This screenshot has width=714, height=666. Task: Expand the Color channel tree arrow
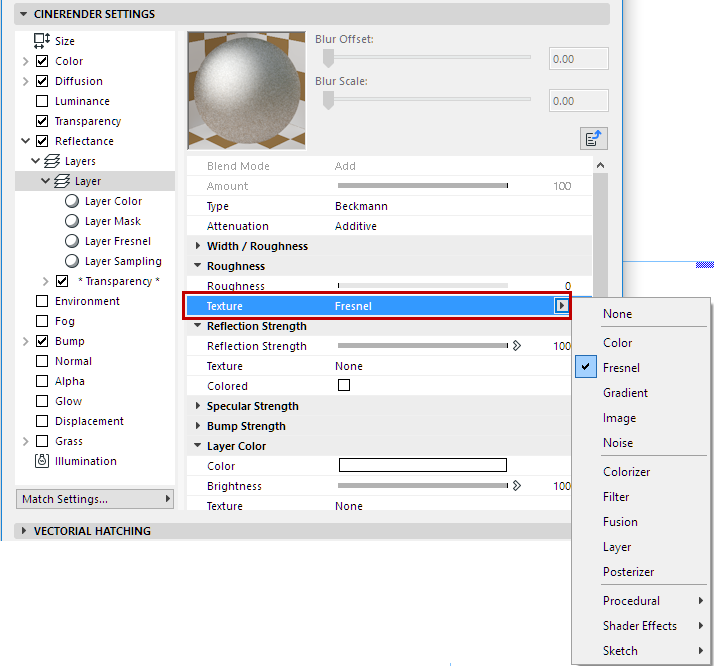(26, 61)
